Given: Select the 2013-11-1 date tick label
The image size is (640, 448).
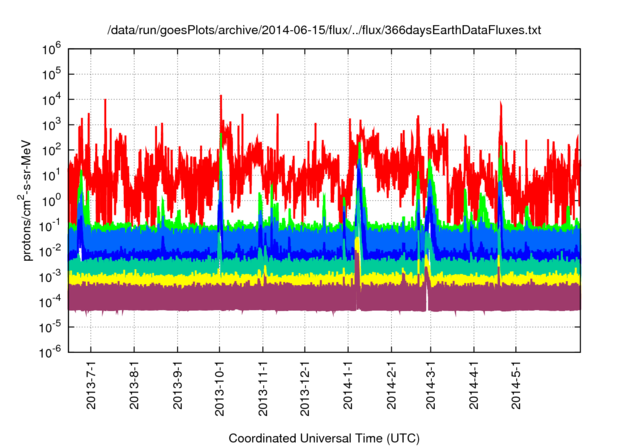Looking at the screenshot, I should [263, 388].
